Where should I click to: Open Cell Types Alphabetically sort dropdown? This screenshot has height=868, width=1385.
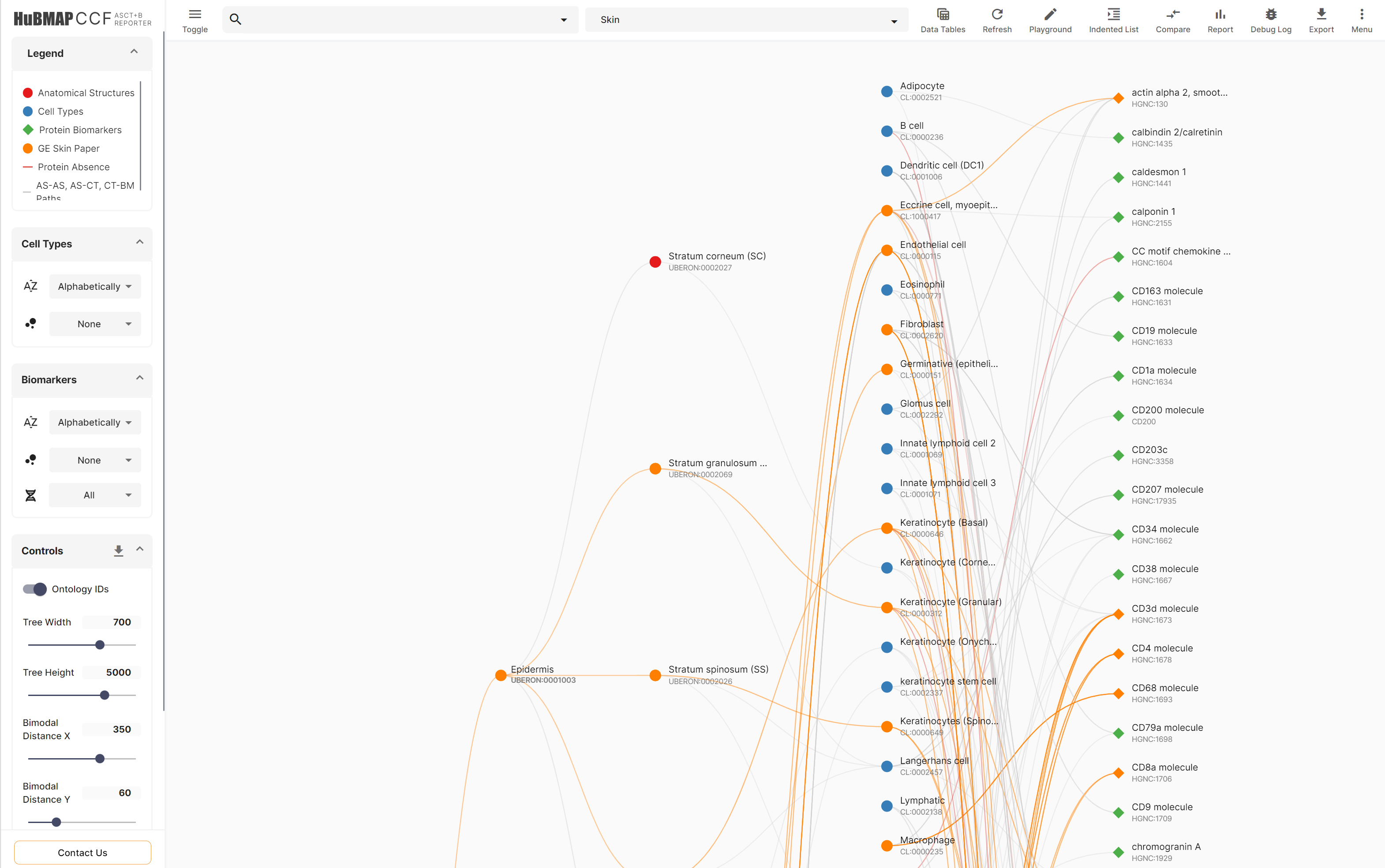click(95, 286)
